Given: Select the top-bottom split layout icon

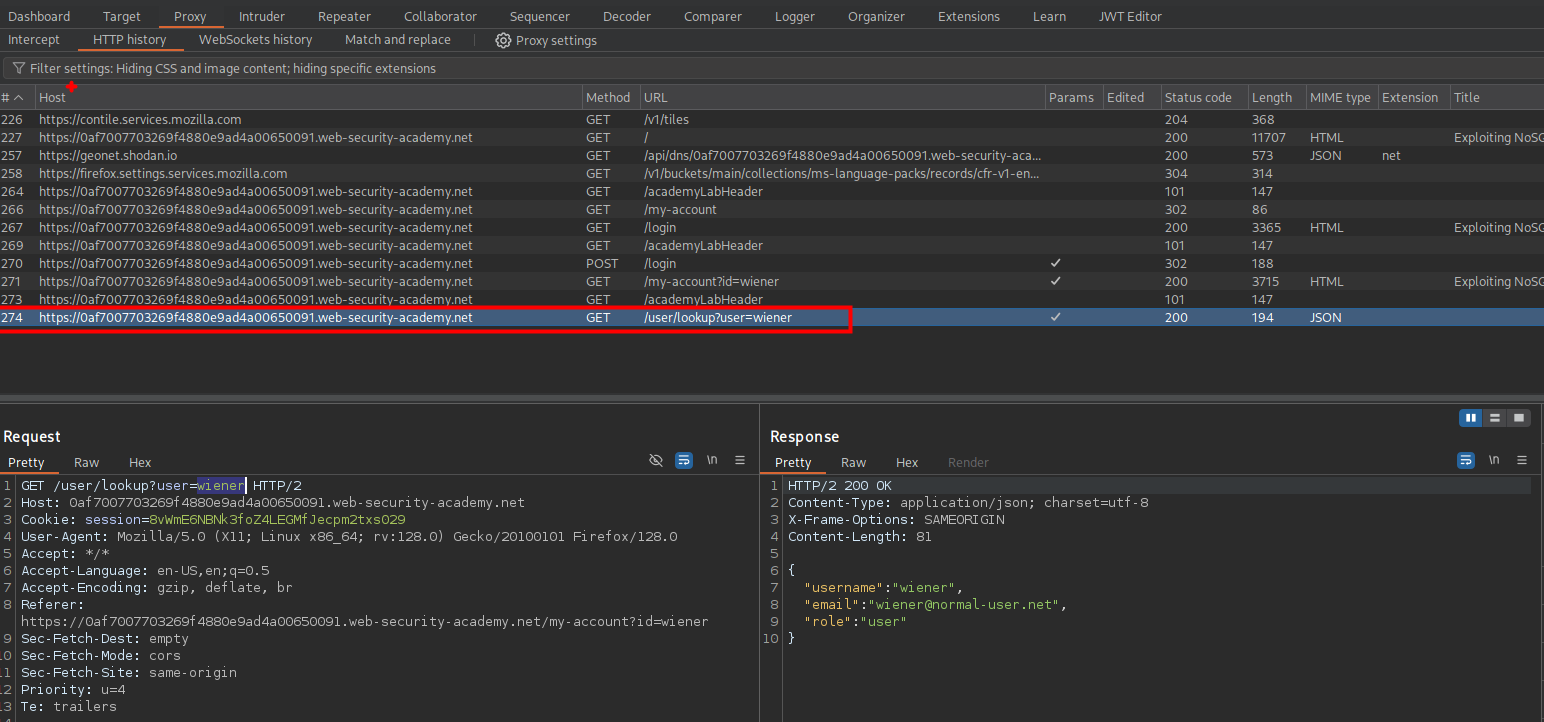Looking at the screenshot, I should (x=1495, y=417).
